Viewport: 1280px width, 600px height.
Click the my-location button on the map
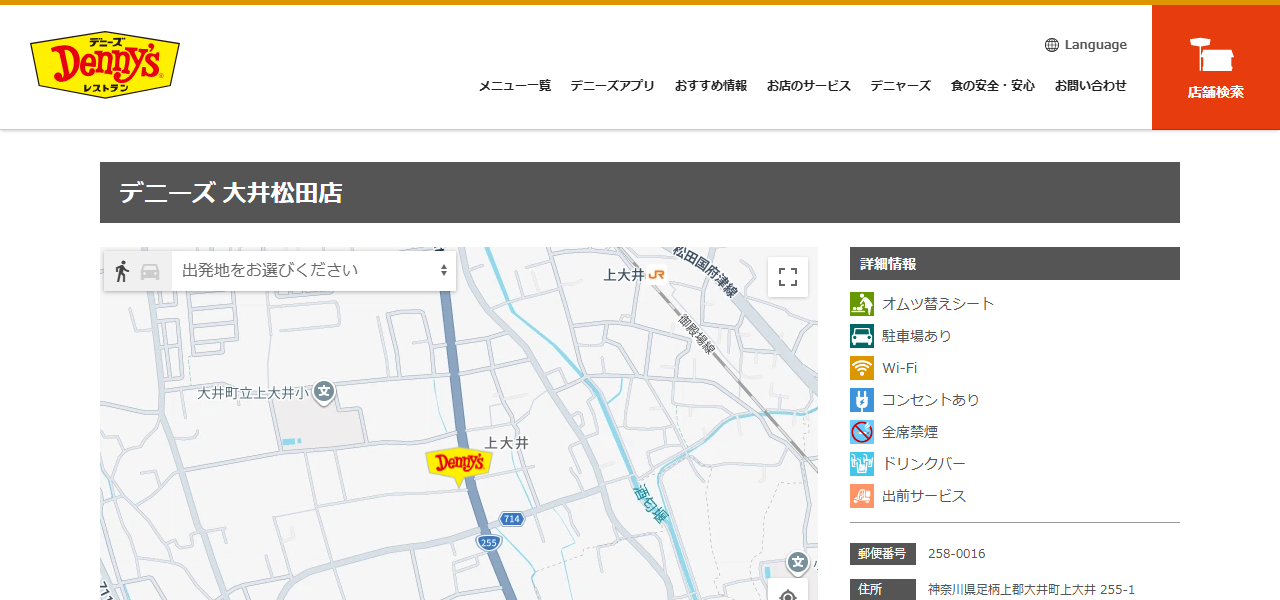pyautogui.click(x=788, y=590)
